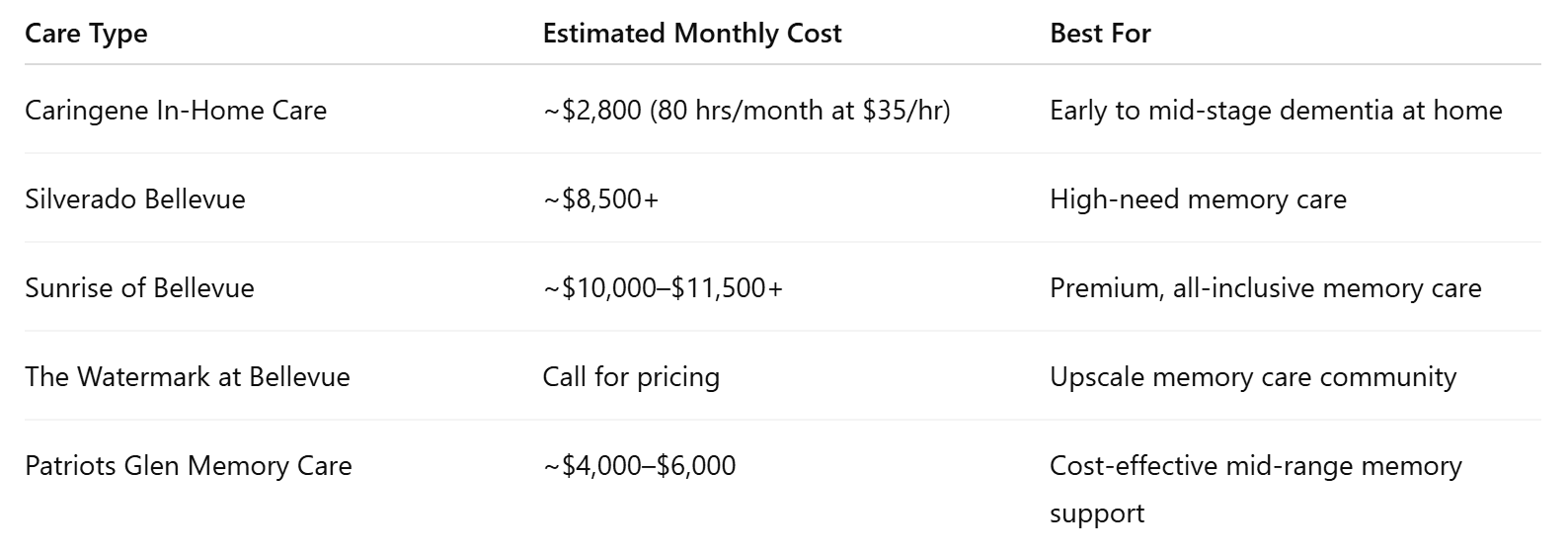Viewport: 1568px width, 552px height.
Task: Select the Caringene In-Home Care cell
Action: coord(176,110)
